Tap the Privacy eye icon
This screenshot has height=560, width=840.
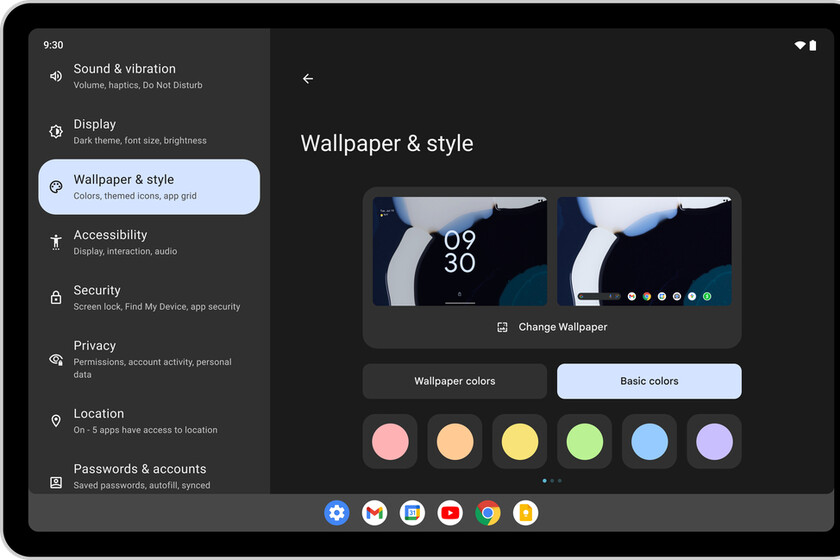click(56, 359)
